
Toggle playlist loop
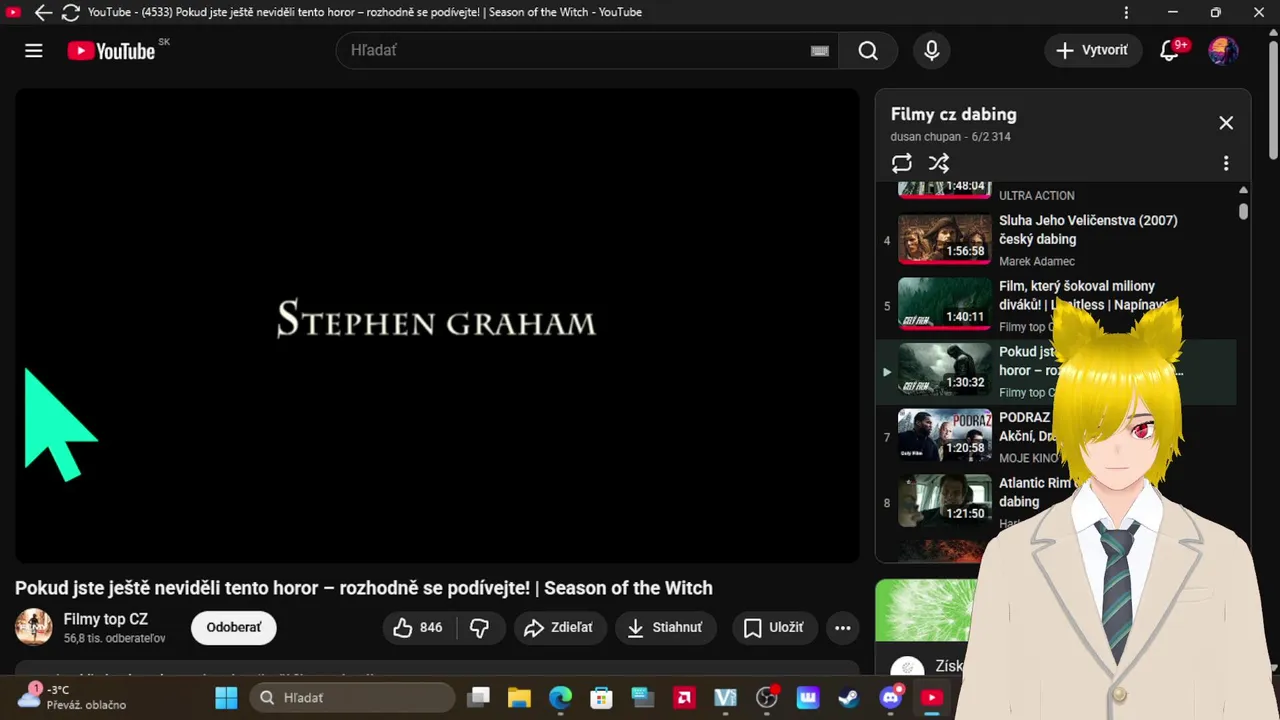pyautogui.click(x=902, y=163)
